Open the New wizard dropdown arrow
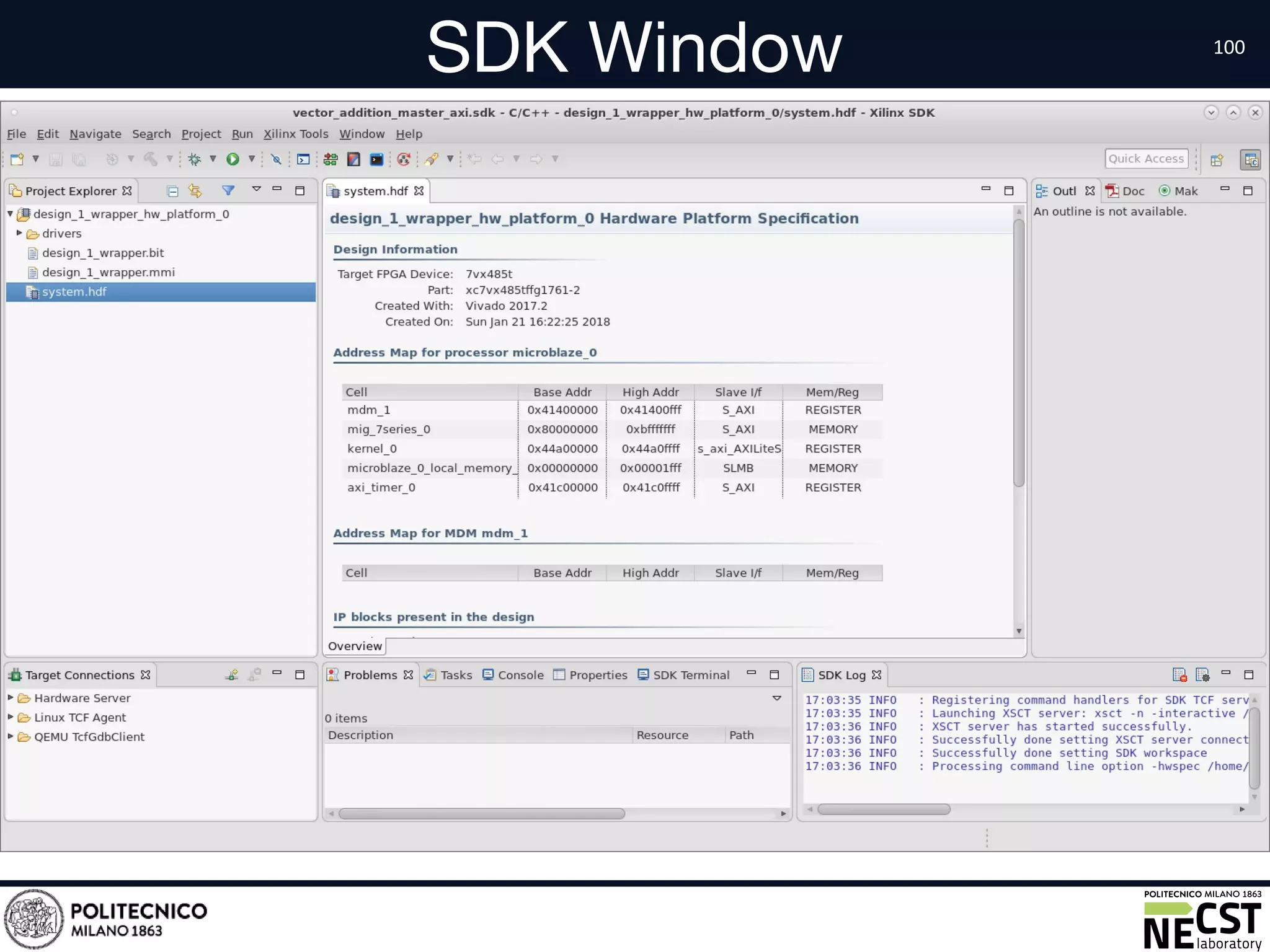Screen dimensions: 1270x952 pyautogui.click(x=35, y=159)
